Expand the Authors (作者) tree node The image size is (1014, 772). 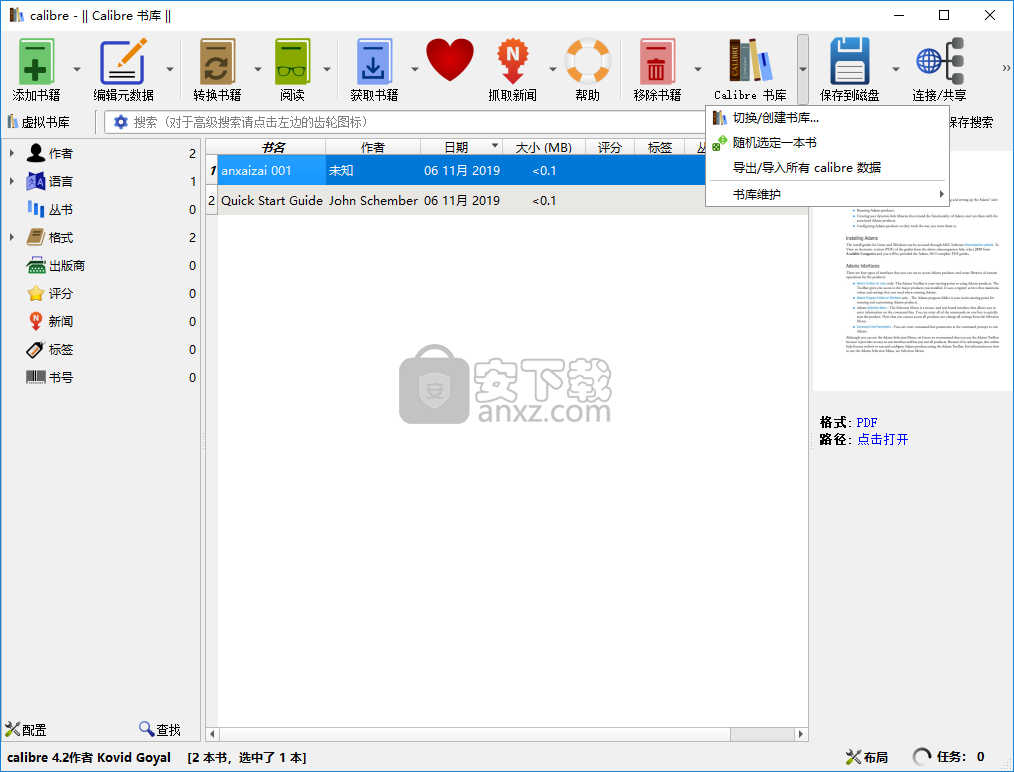click(12, 153)
